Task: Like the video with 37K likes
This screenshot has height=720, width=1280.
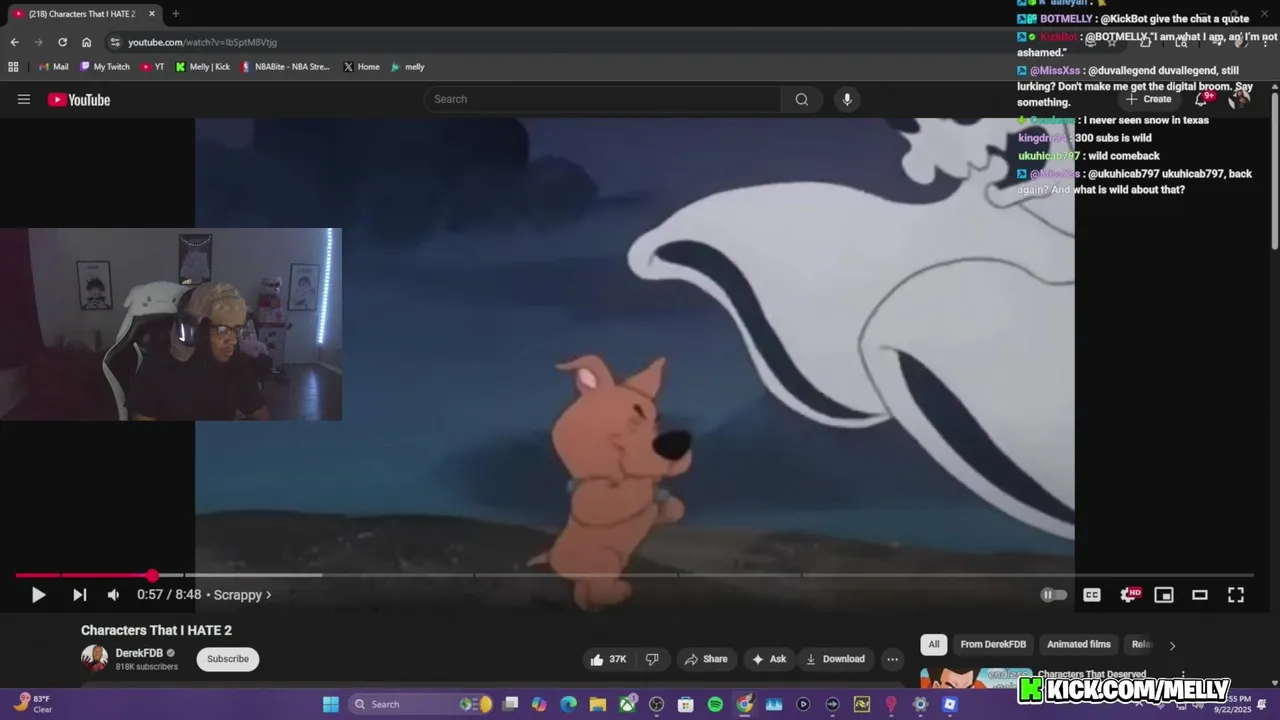Action: pos(608,659)
